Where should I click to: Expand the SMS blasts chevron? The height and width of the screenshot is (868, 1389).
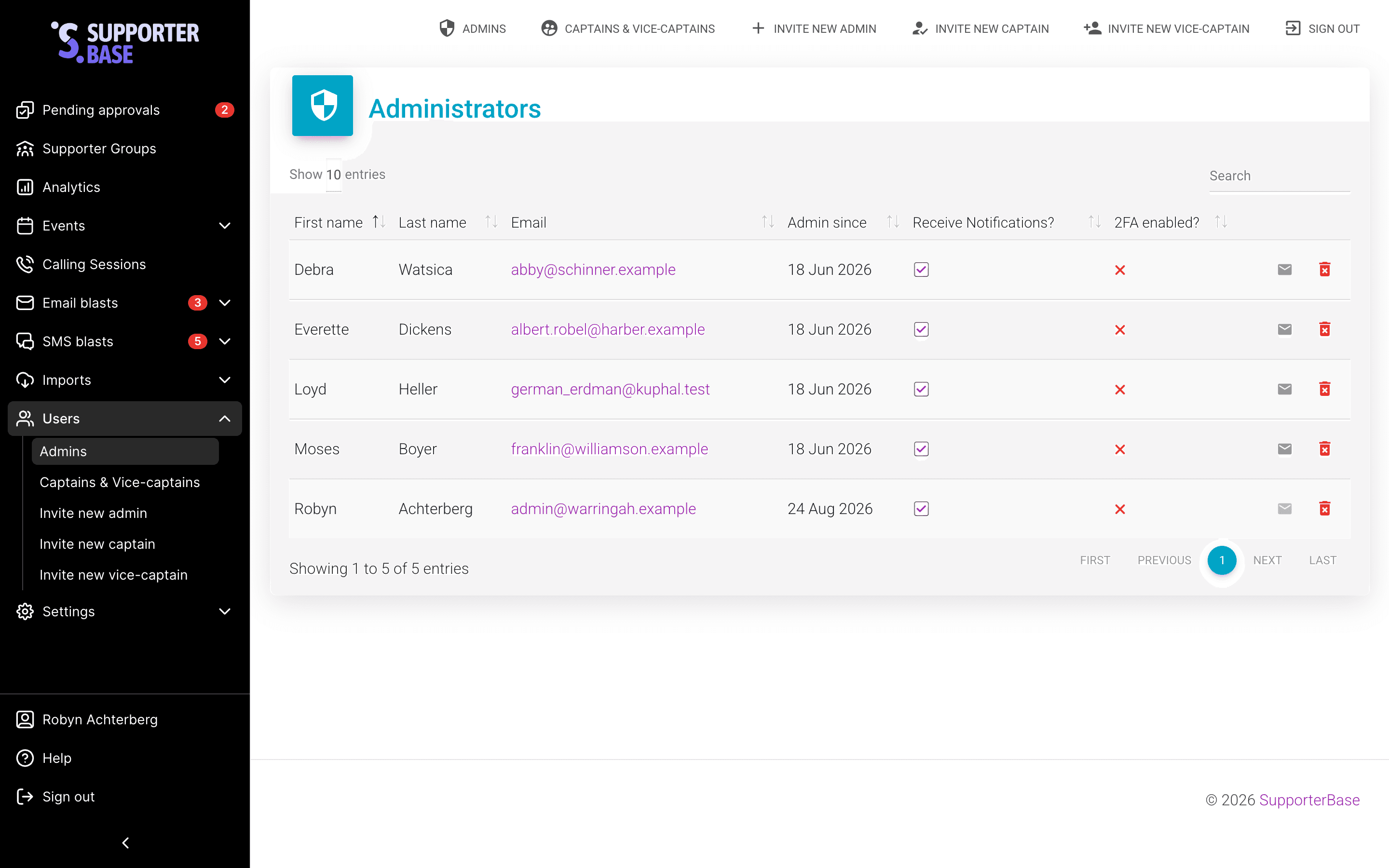tap(224, 341)
